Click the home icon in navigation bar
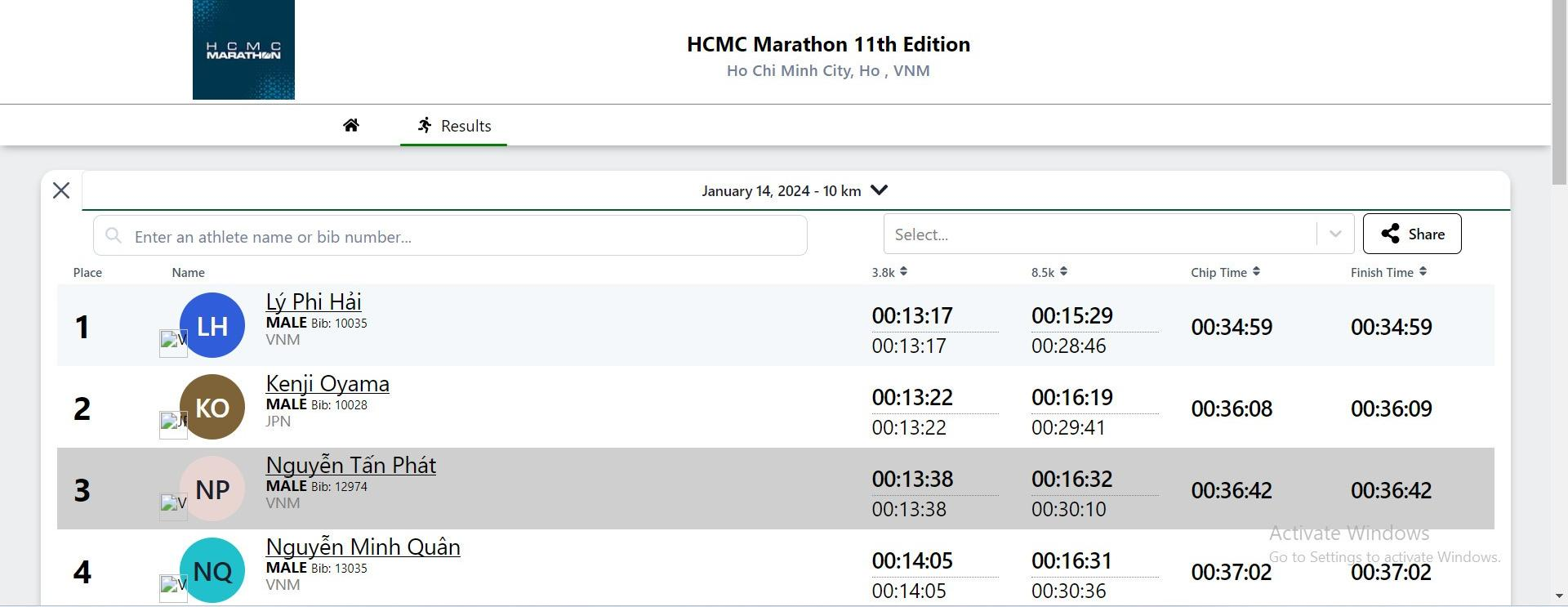The height and width of the screenshot is (607, 1568). 351,125
